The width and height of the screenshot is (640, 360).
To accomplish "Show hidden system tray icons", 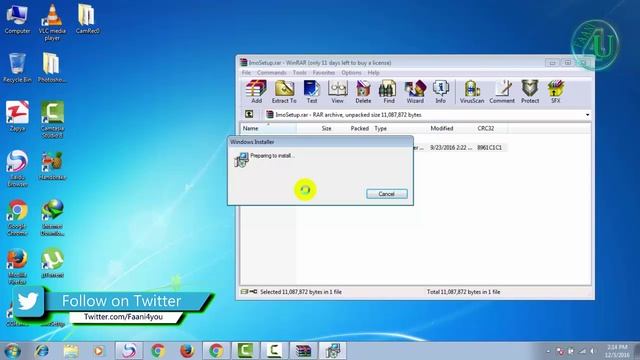I will (x=548, y=351).
